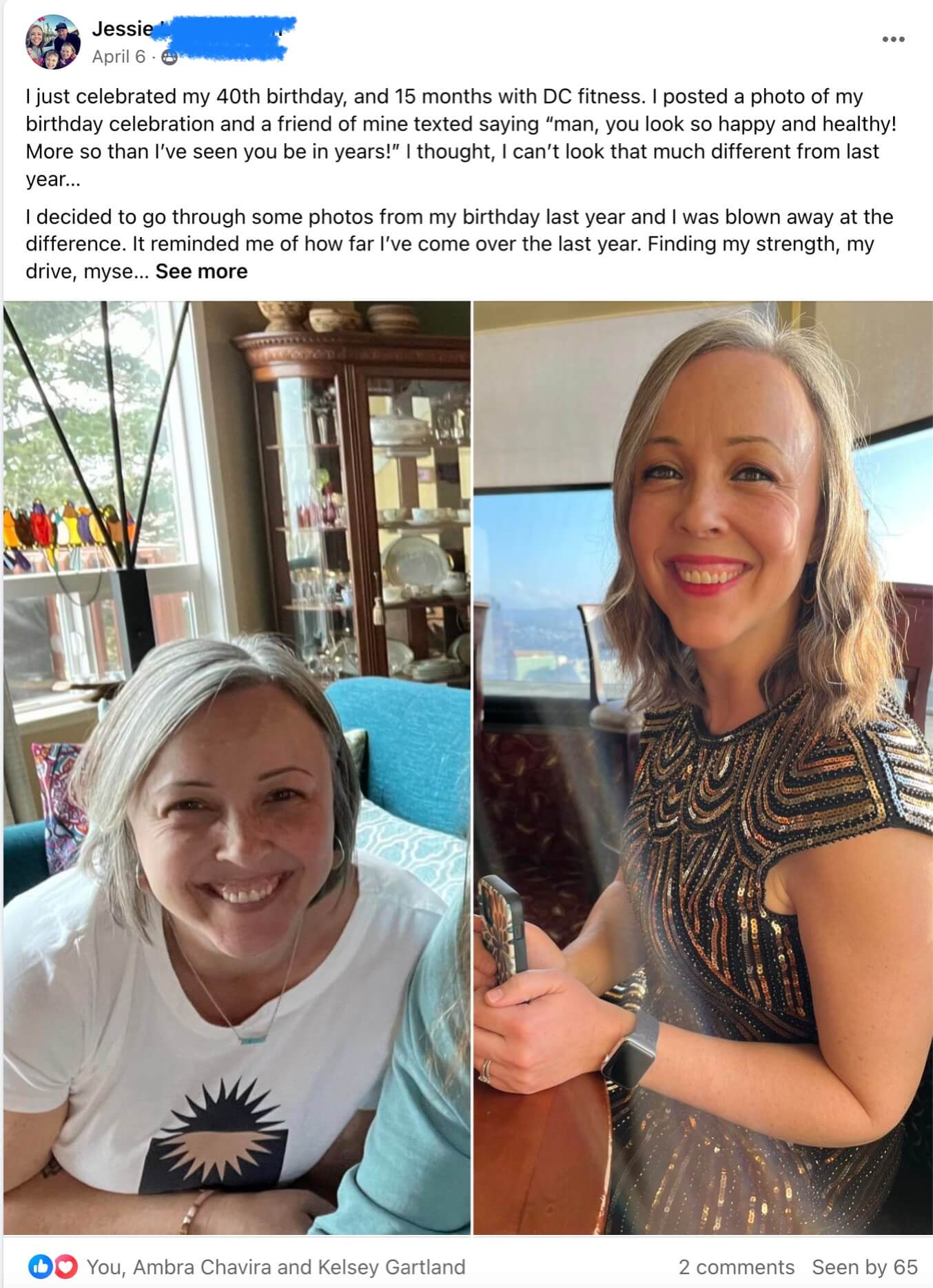933x1288 pixels.
Task: Open the left photo in white t-shirt
Action: 237,767
